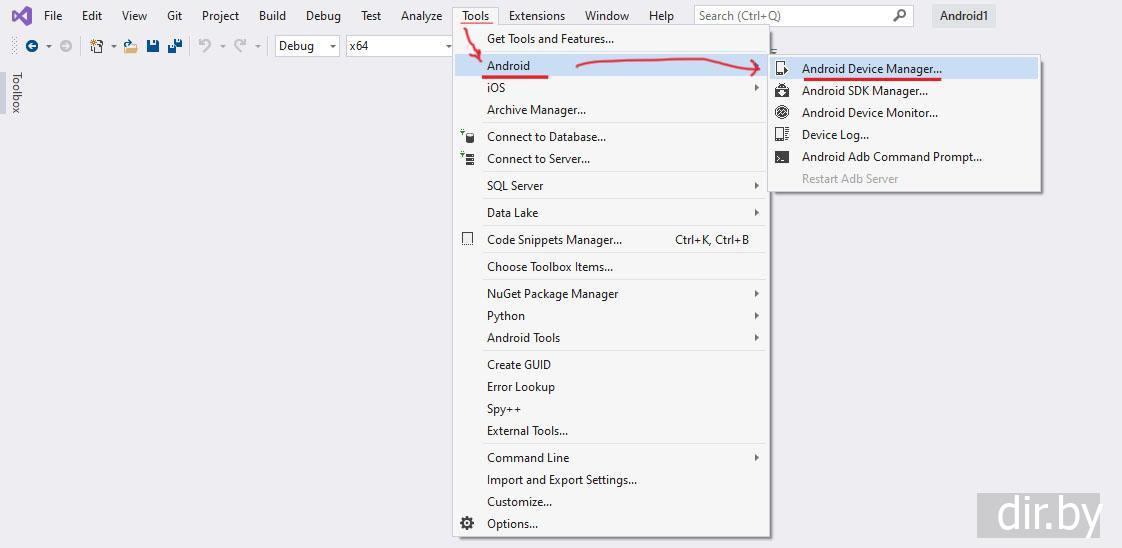
Task: Select Get Tools and Features
Action: click(x=611, y=39)
